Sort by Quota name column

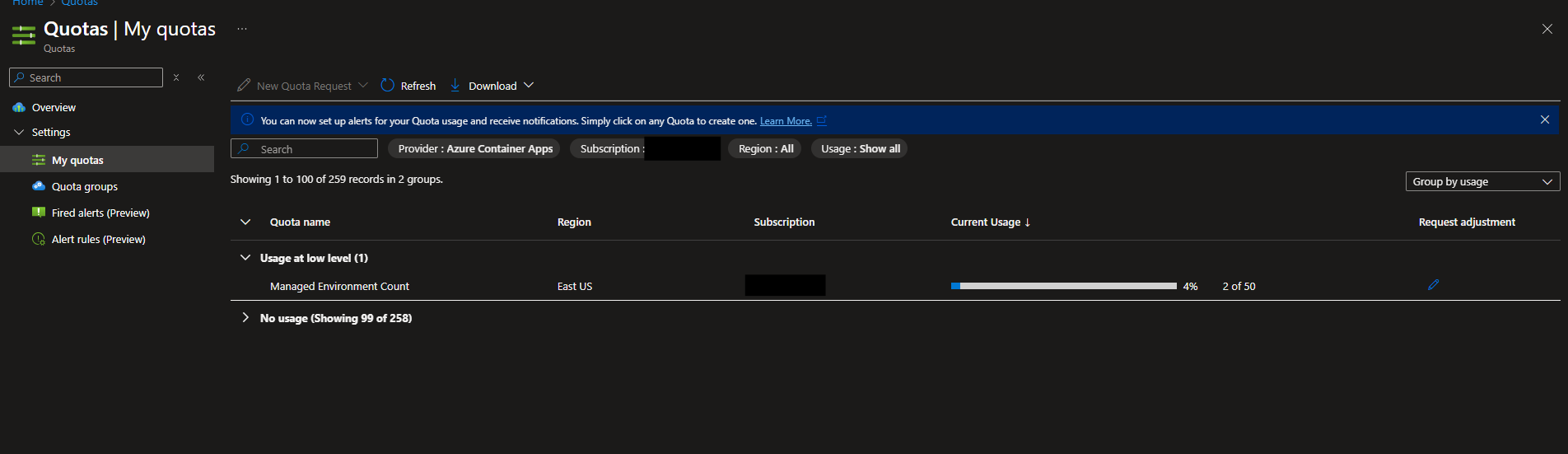(x=300, y=222)
